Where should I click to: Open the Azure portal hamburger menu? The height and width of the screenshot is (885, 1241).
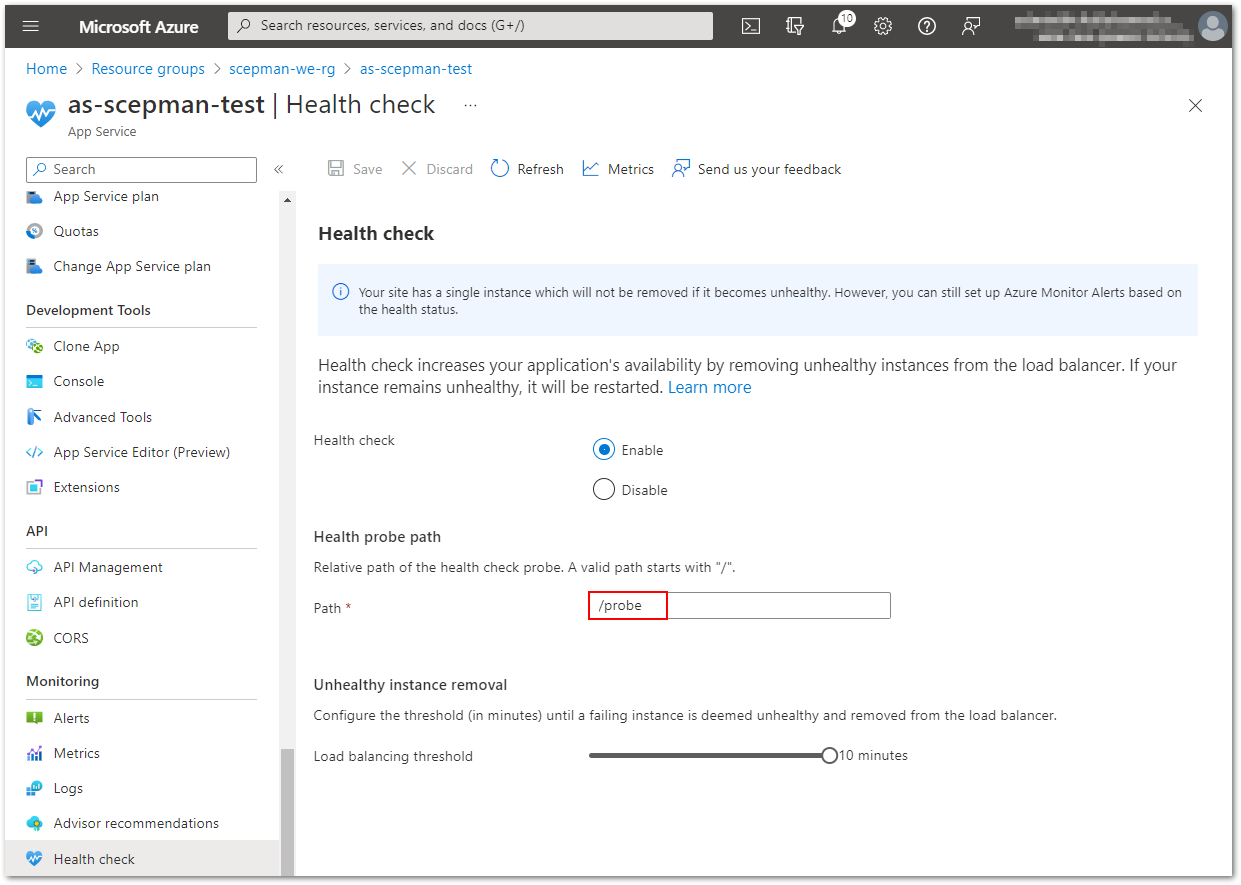(x=31, y=26)
